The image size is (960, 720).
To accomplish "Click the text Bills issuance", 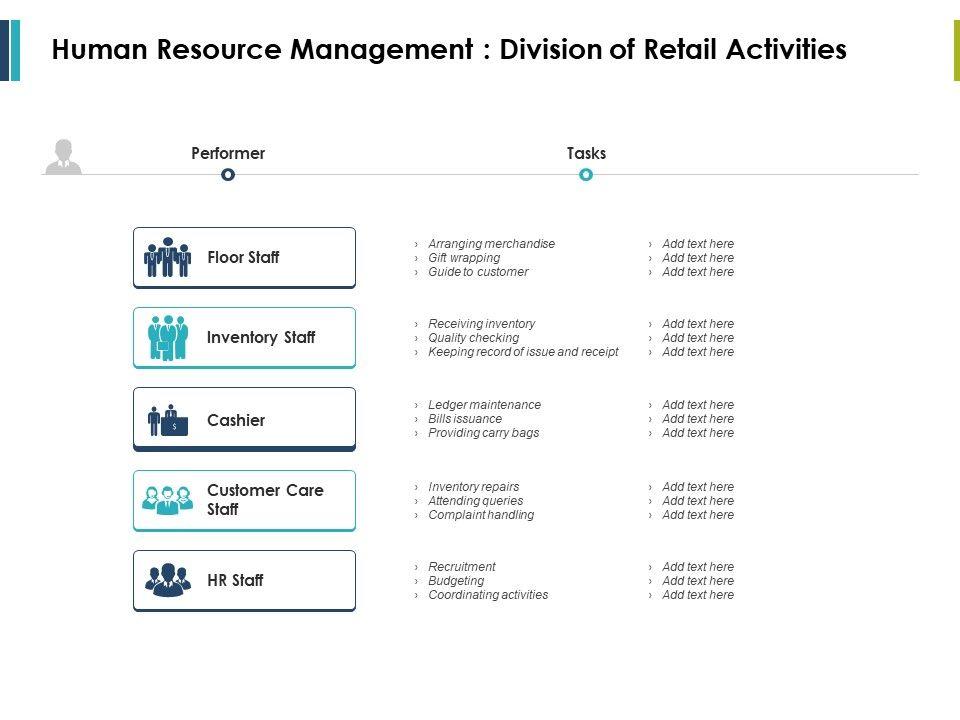I will click(465, 419).
